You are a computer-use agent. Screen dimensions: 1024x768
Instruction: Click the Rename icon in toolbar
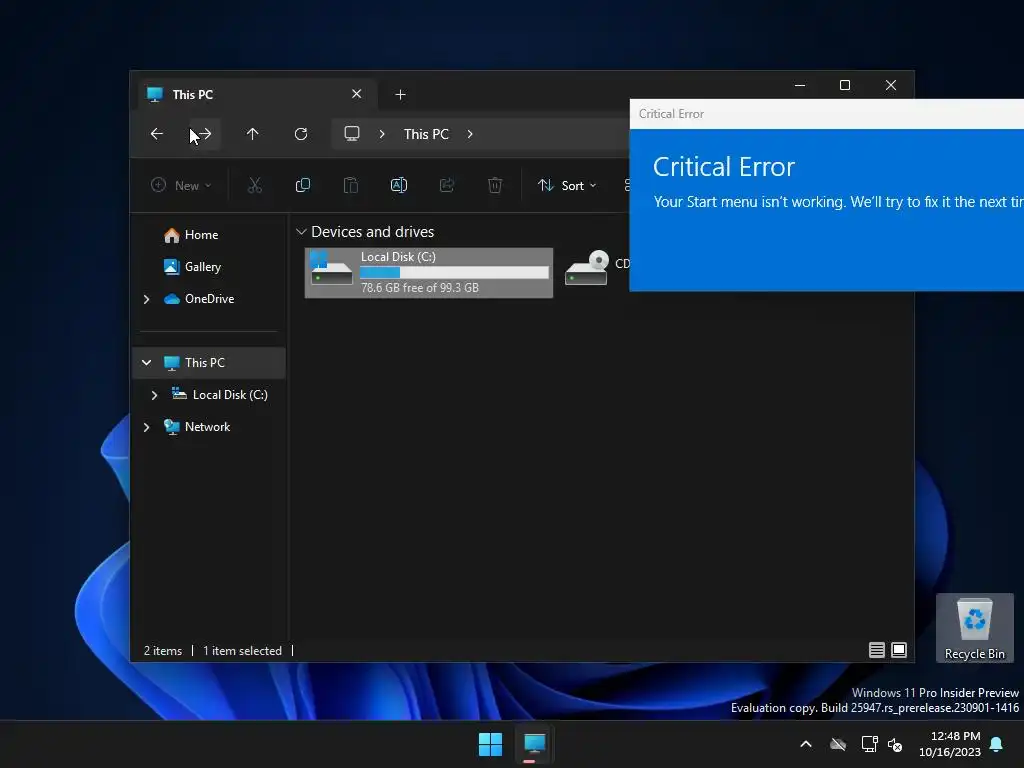pos(399,185)
